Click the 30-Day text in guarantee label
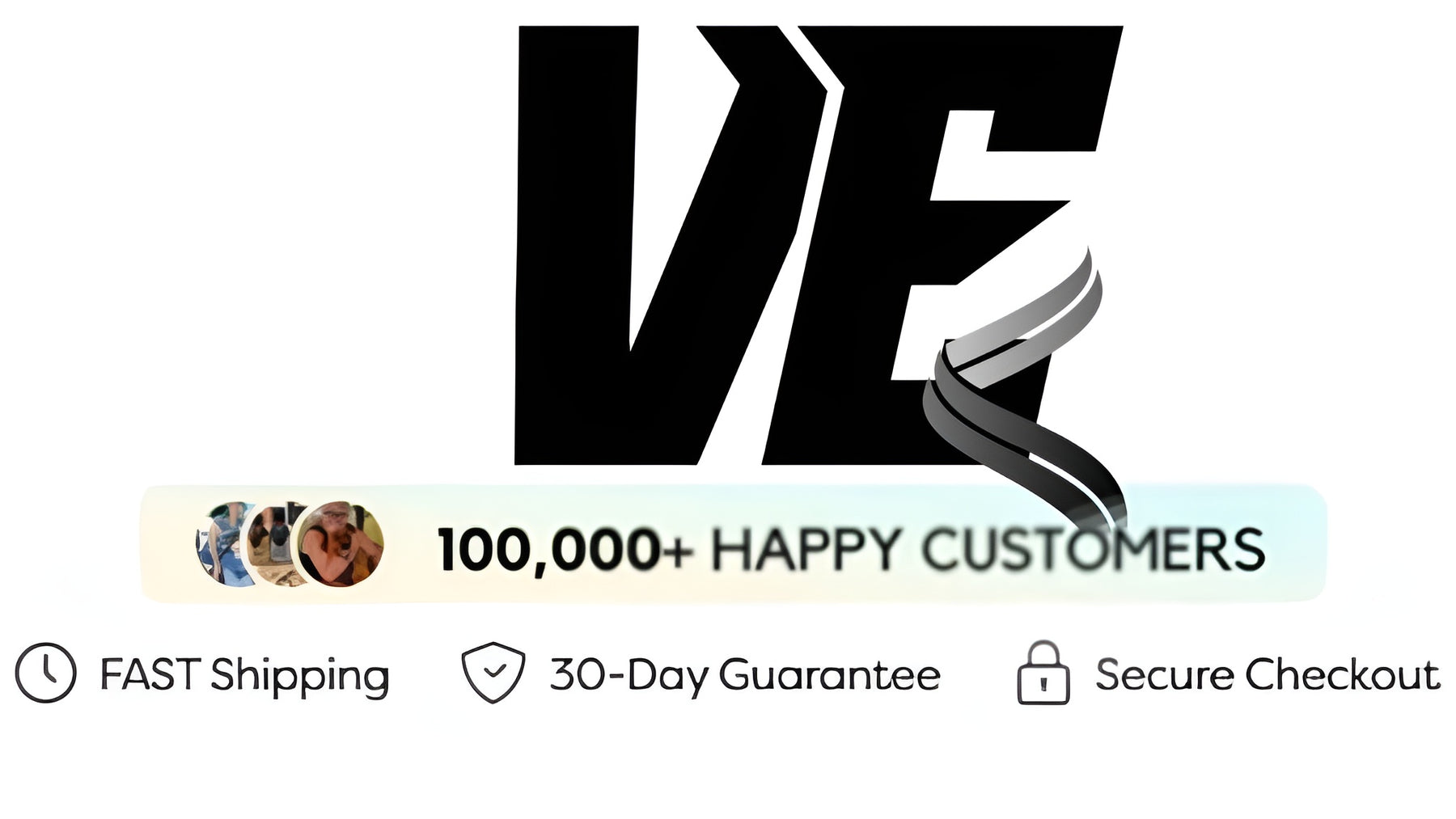This screenshot has height=819, width=1456. (x=629, y=676)
